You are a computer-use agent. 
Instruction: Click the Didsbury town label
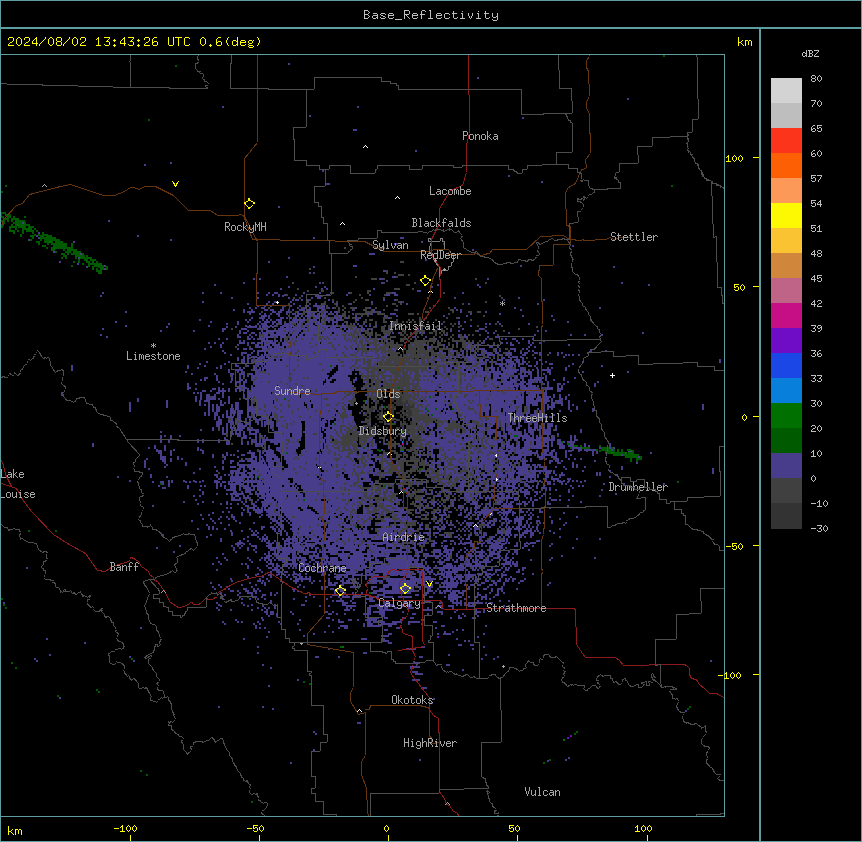pos(383,431)
